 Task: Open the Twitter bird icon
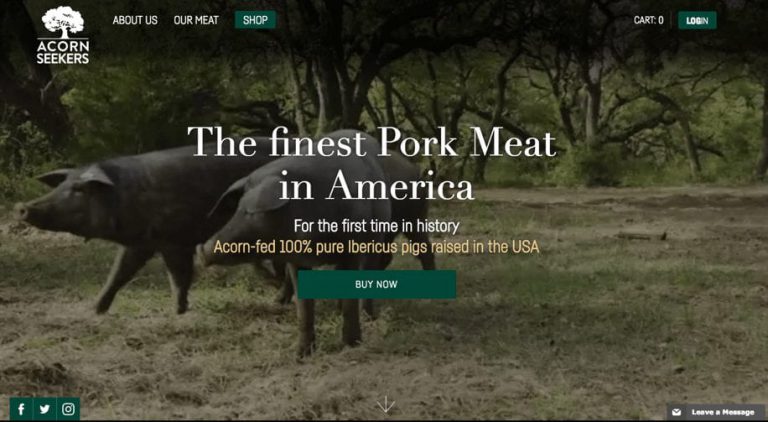coord(45,409)
